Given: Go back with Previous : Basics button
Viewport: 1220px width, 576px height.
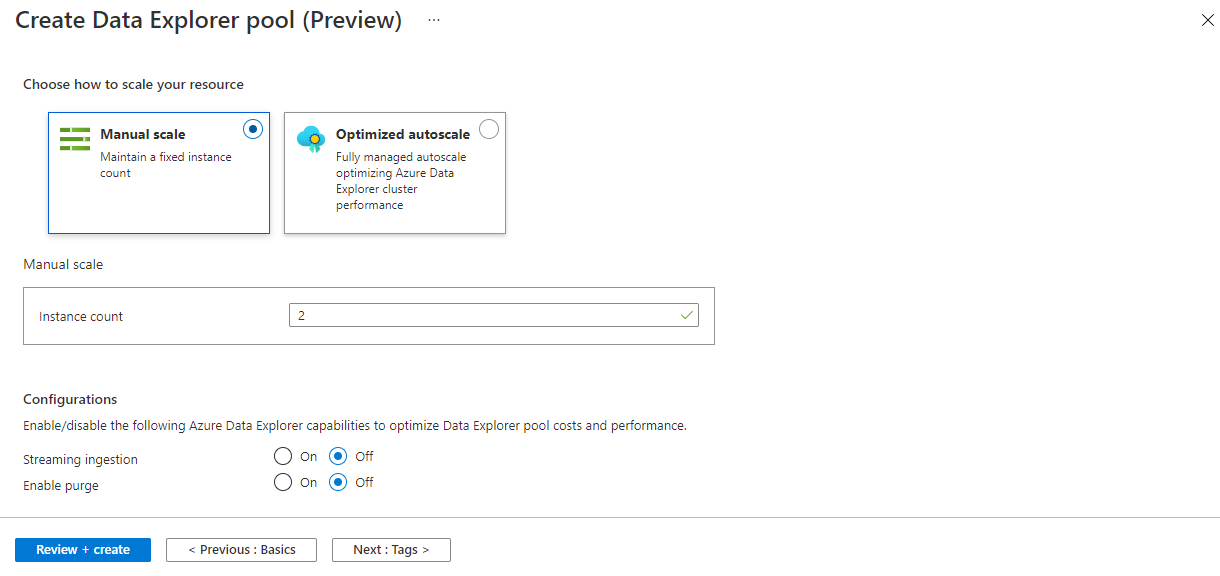Looking at the screenshot, I should [x=241, y=550].
